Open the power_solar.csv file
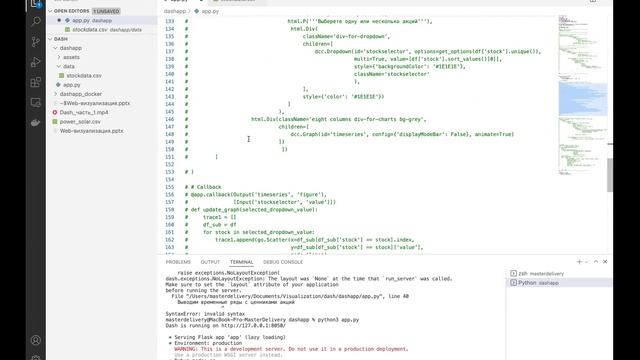This screenshot has width=640, height=360. coord(80,122)
